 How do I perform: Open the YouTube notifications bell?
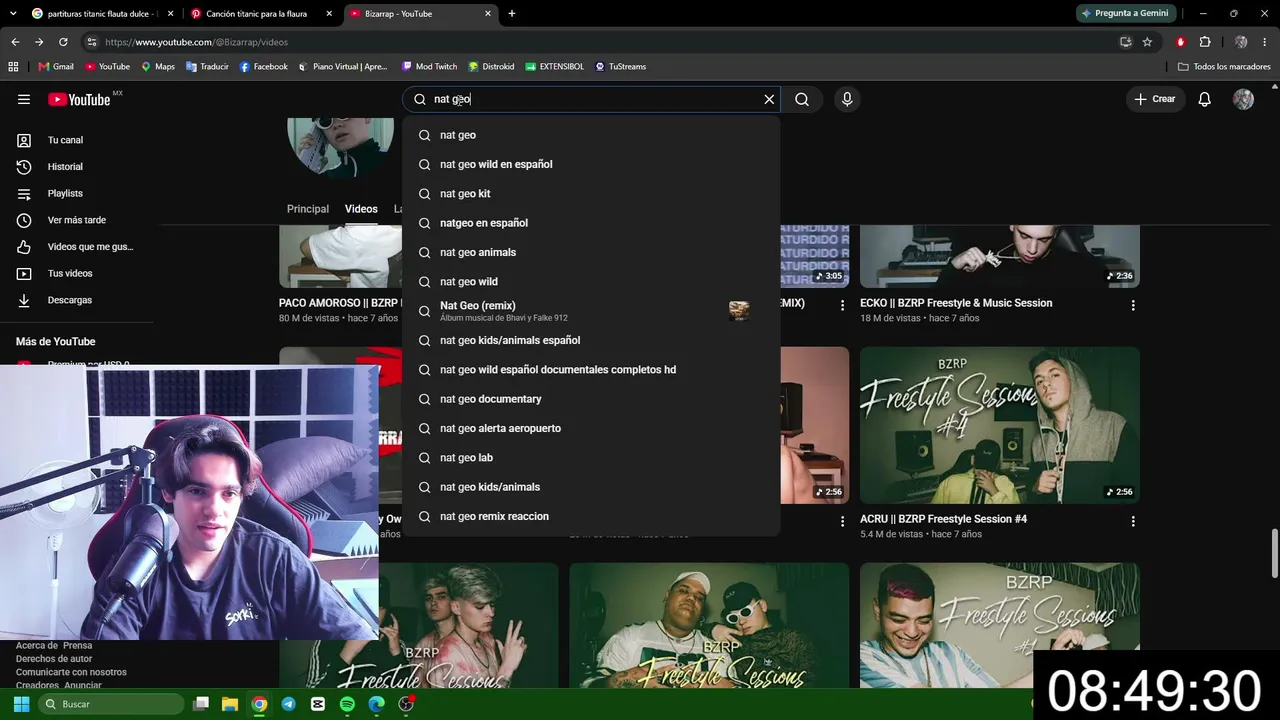pos(1205,99)
